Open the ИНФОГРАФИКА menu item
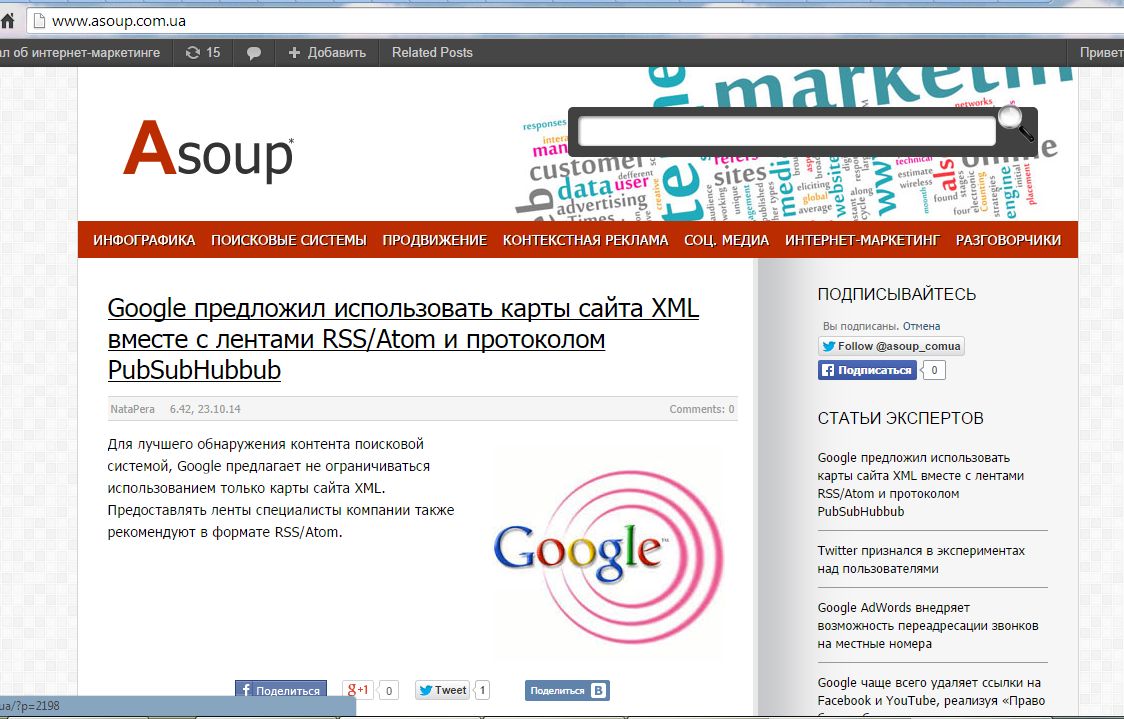 click(144, 240)
